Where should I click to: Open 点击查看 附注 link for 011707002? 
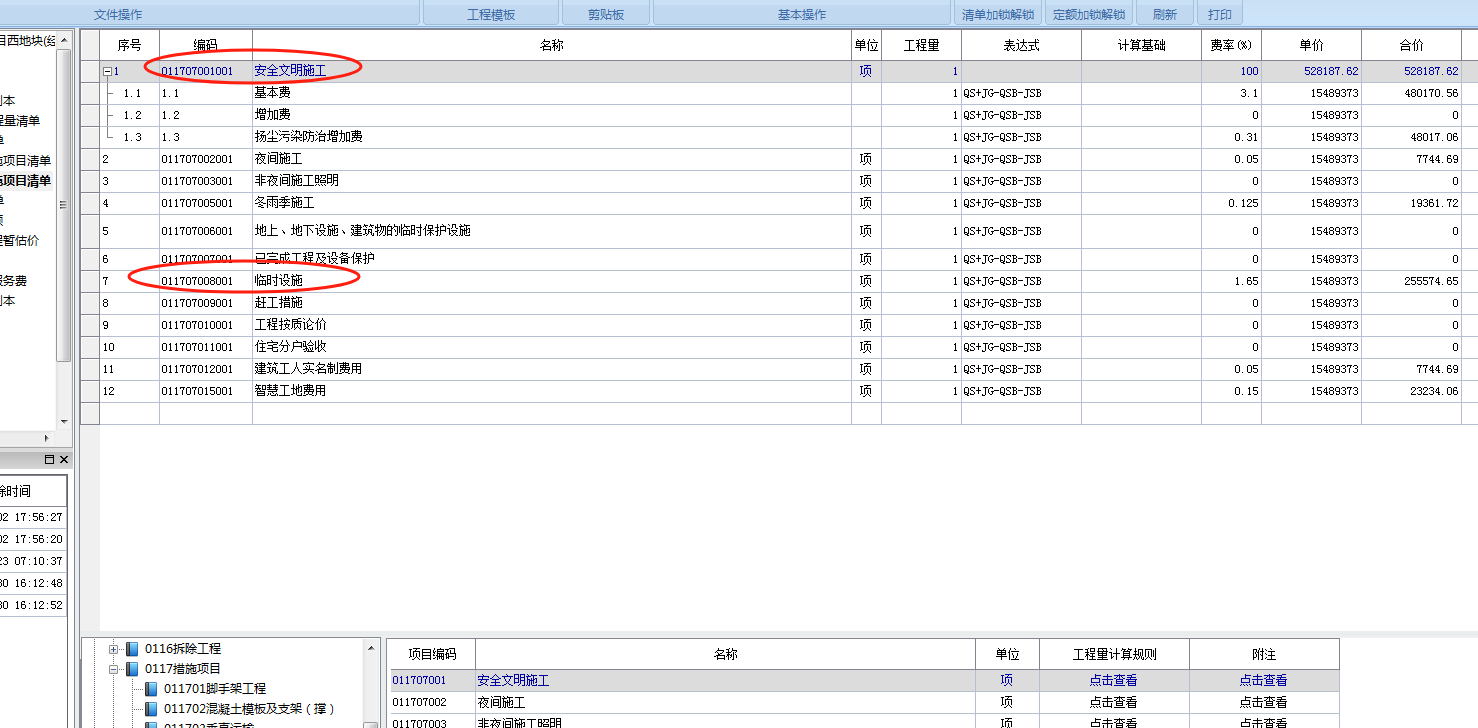pos(1263,702)
